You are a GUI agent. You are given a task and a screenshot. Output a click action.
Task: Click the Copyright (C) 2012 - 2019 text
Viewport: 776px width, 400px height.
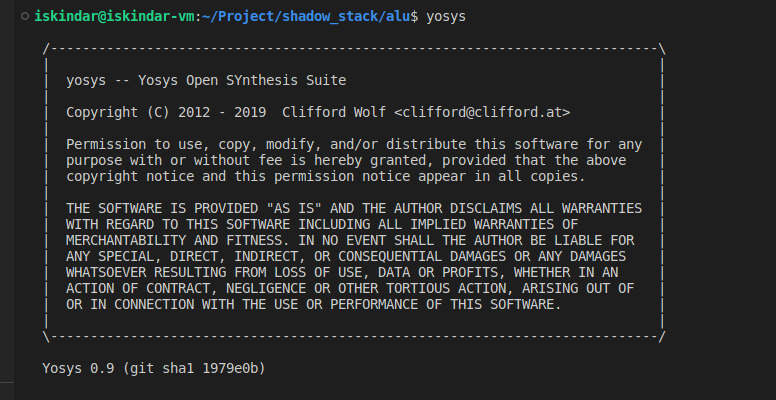(x=166, y=112)
